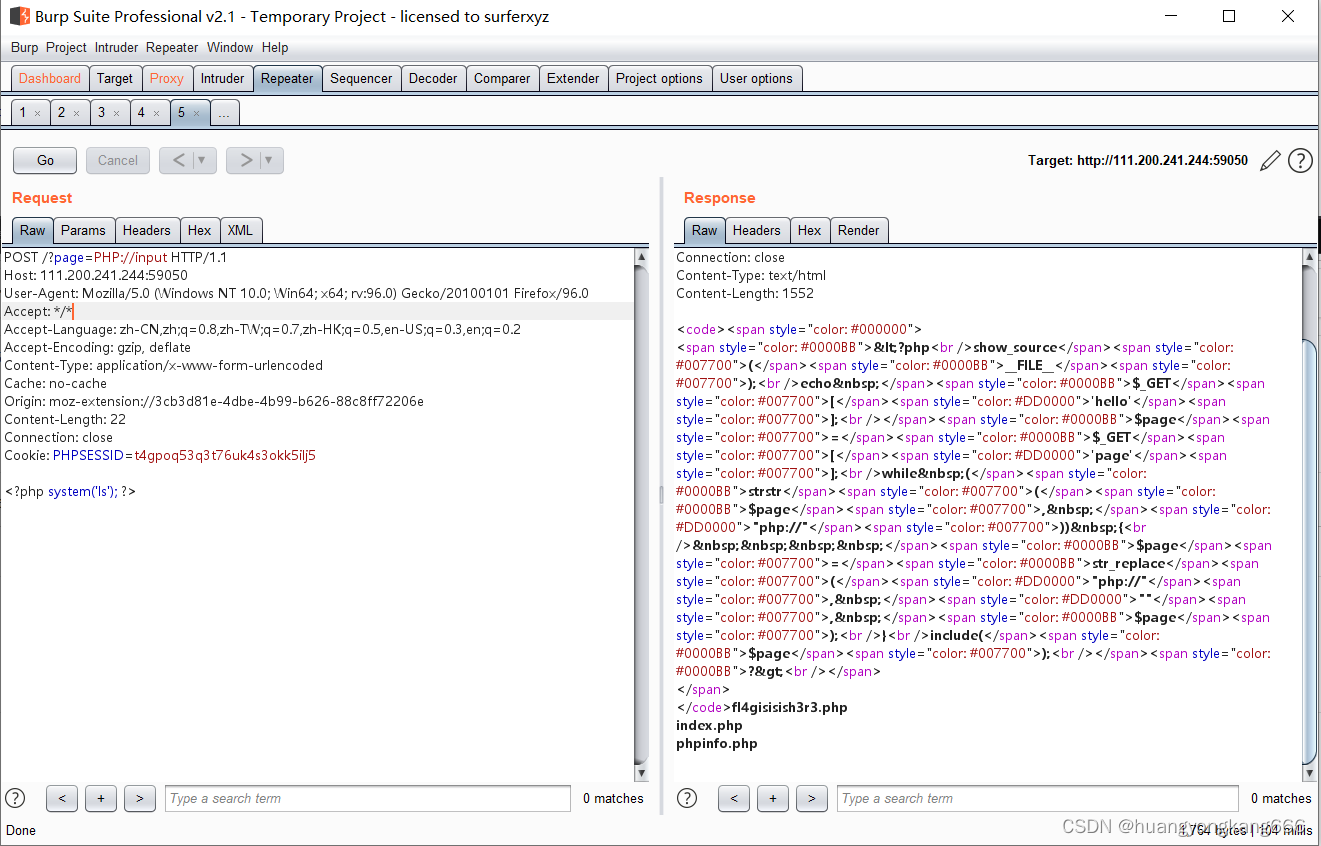Go to previous match in request search

pyautogui.click(x=62, y=798)
